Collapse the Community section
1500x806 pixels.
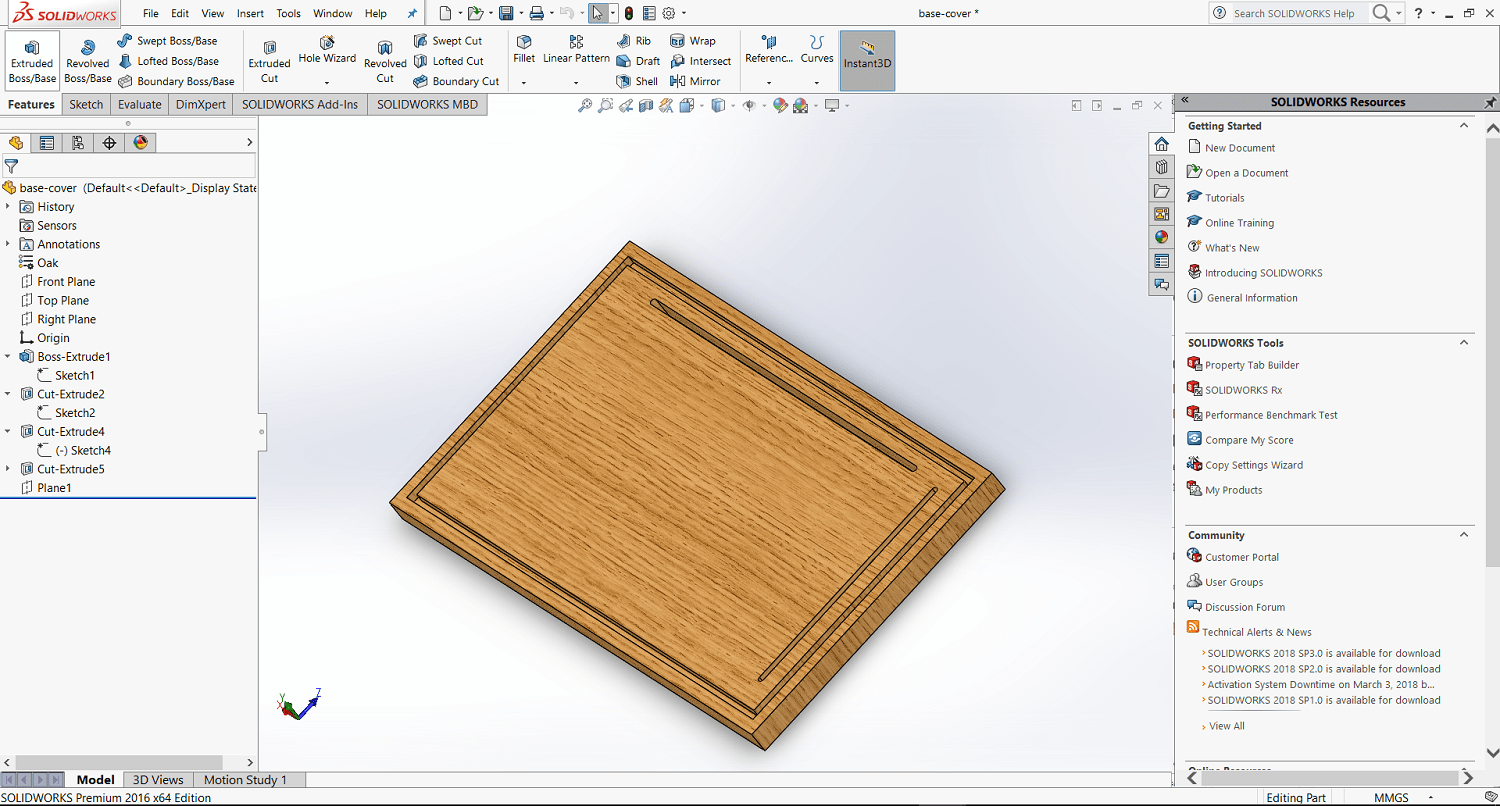(1464, 535)
